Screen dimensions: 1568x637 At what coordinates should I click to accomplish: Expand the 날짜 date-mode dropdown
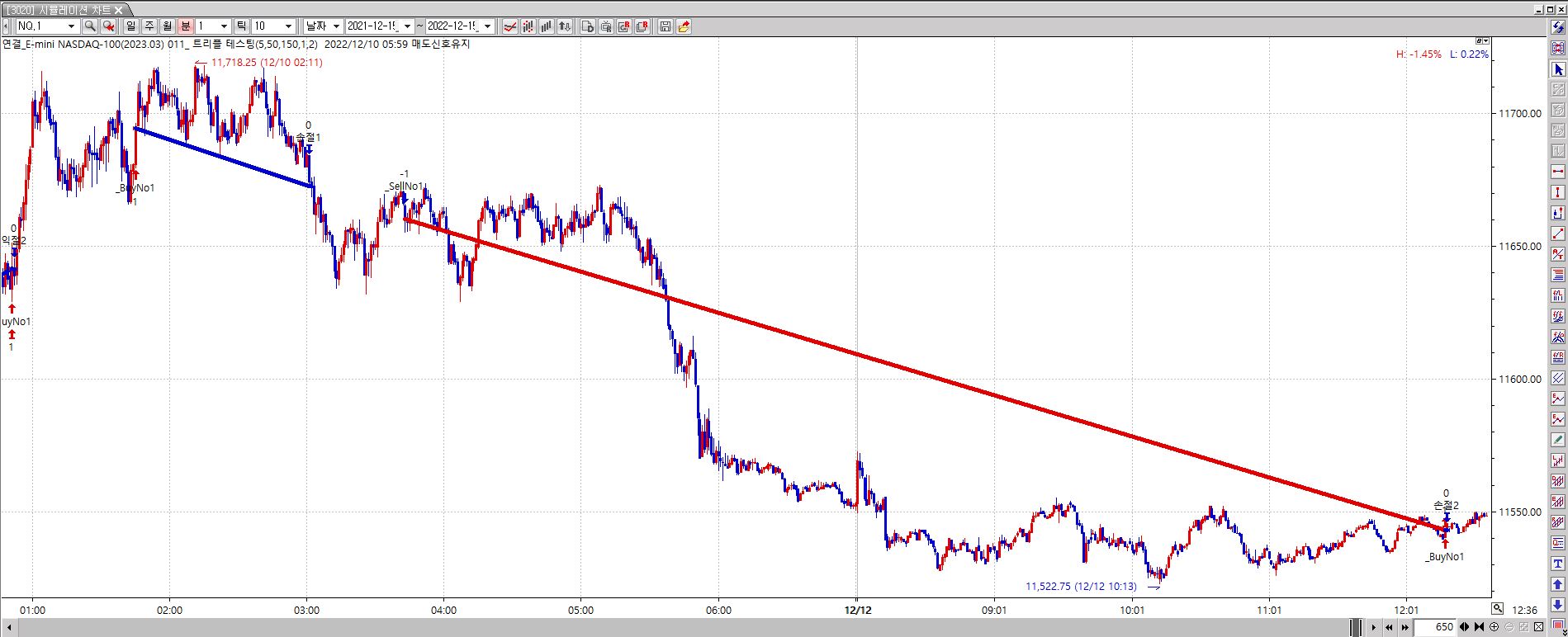click(336, 26)
